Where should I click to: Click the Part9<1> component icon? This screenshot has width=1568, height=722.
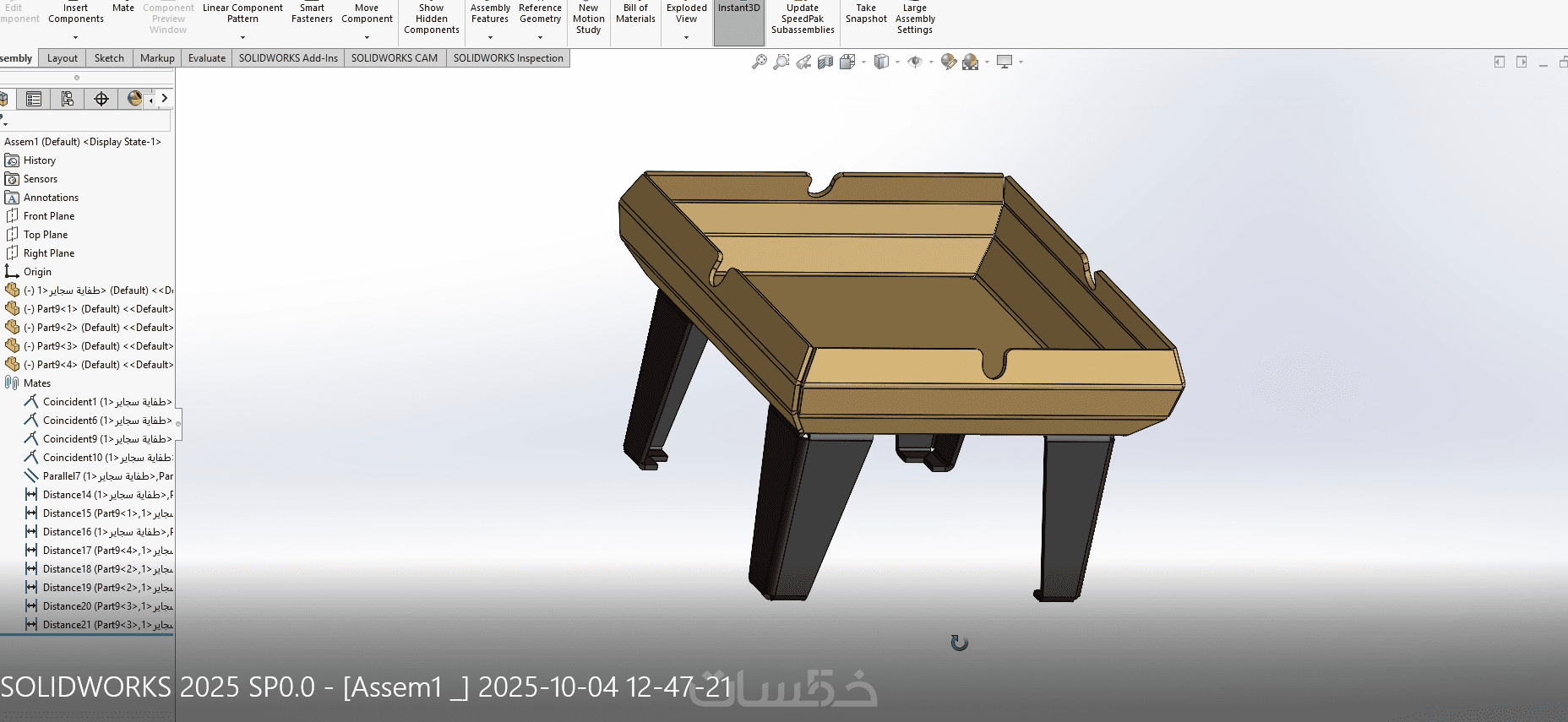pos(12,309)
